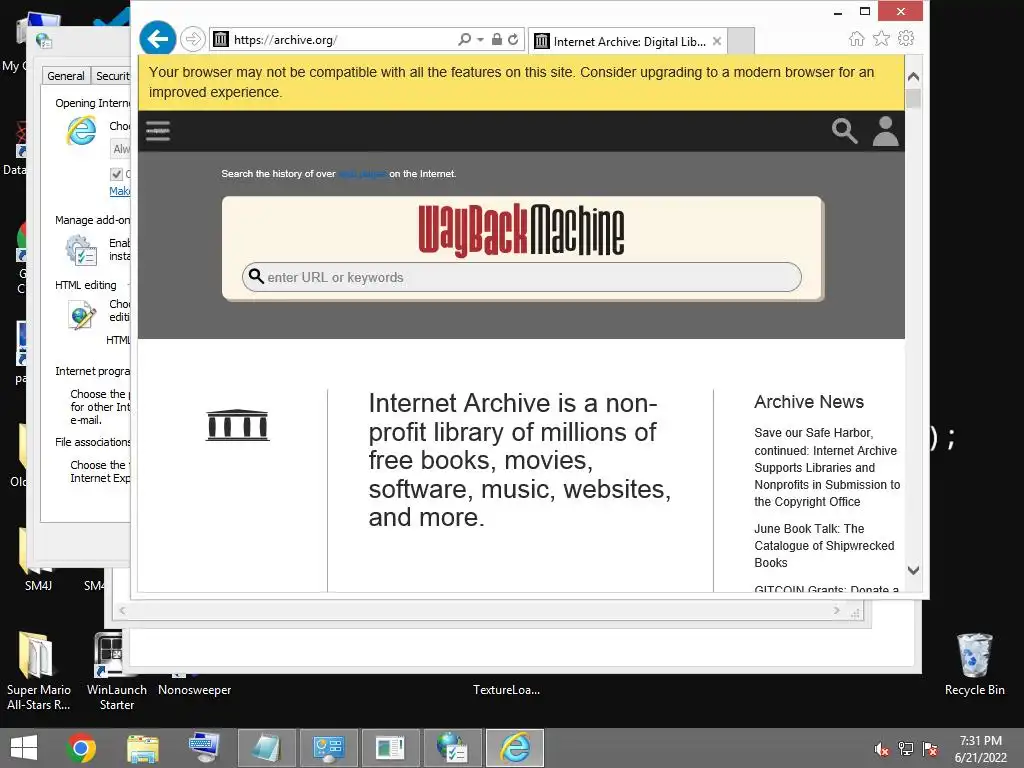The image size is (1024, 768).
Task: Open the Windows Start button
Action: click(24, 748)
